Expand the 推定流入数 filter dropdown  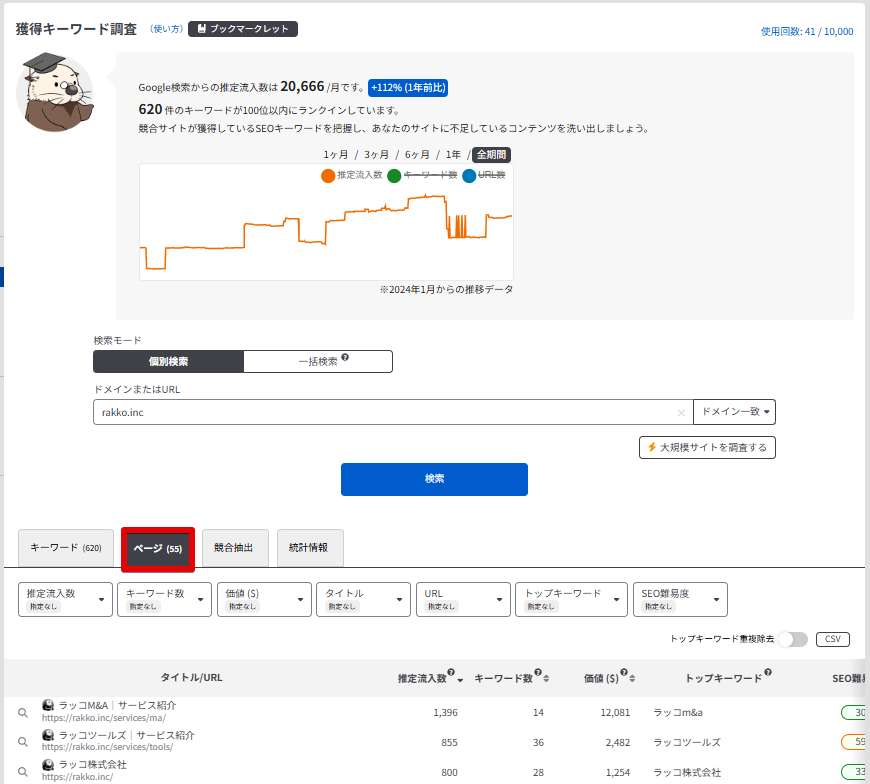65,600
